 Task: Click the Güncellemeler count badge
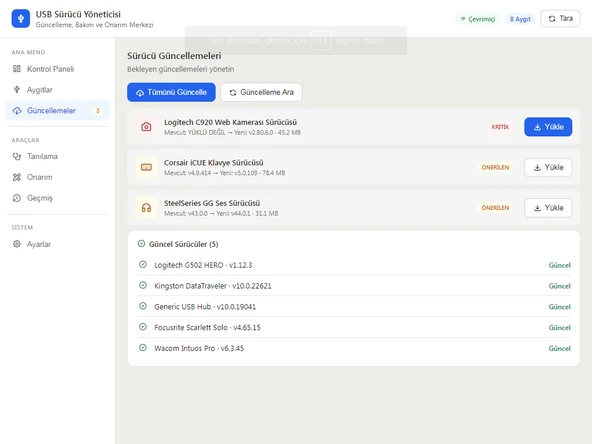pyautogui.click(x=97, y=111)
